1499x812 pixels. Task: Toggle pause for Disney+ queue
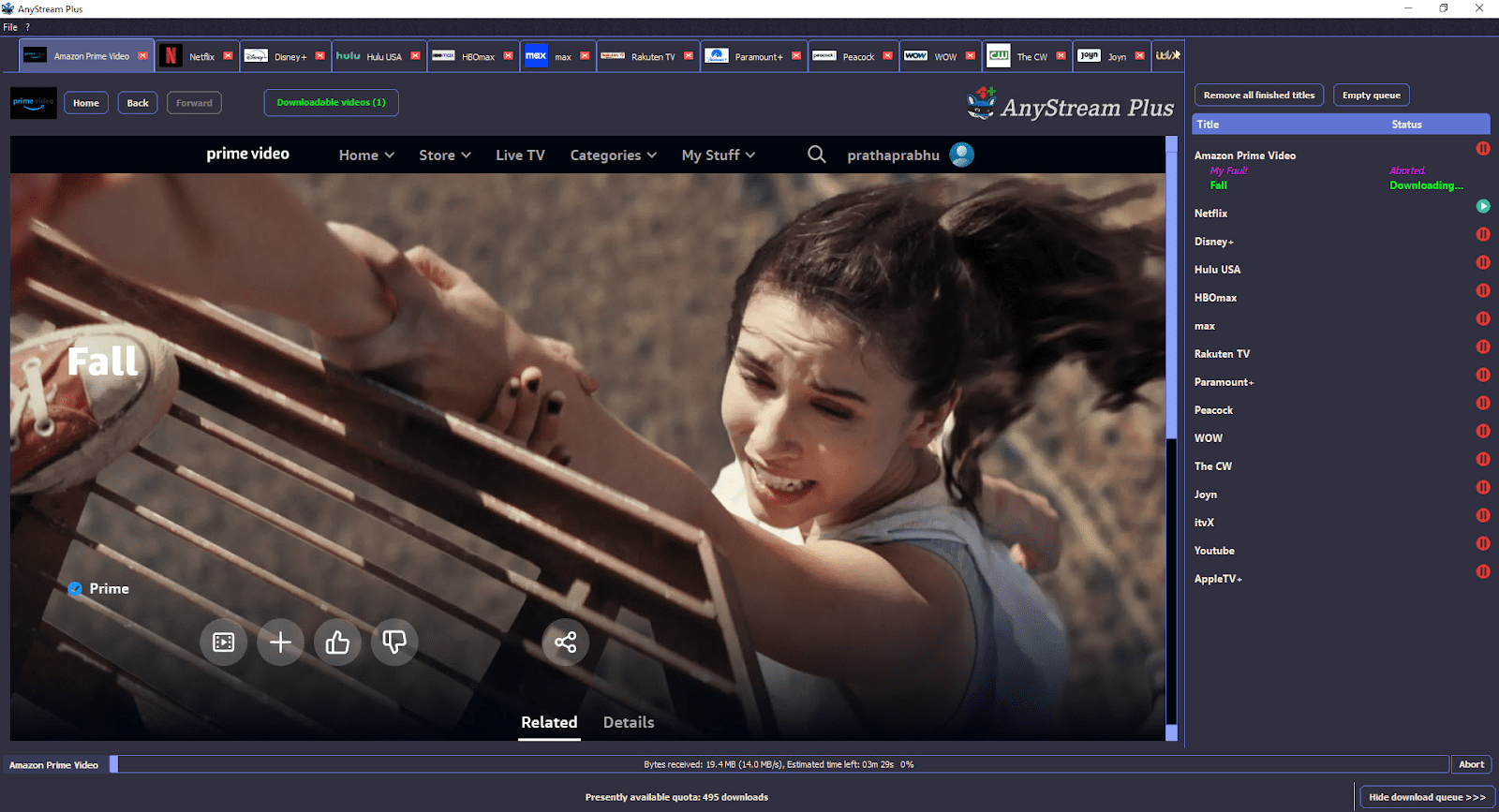click(1483, 234)
